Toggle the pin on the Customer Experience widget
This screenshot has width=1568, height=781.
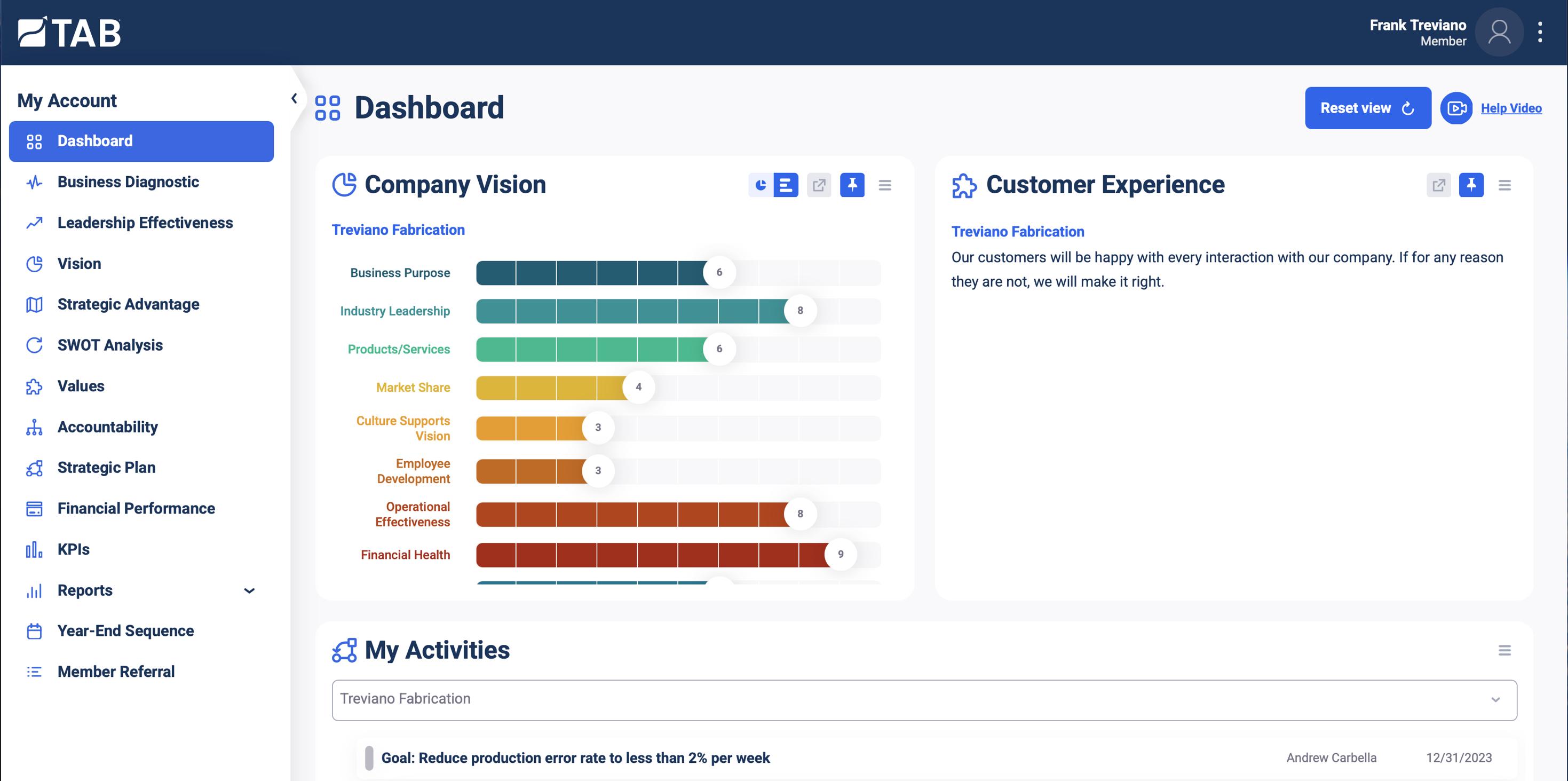(1471, 185)
